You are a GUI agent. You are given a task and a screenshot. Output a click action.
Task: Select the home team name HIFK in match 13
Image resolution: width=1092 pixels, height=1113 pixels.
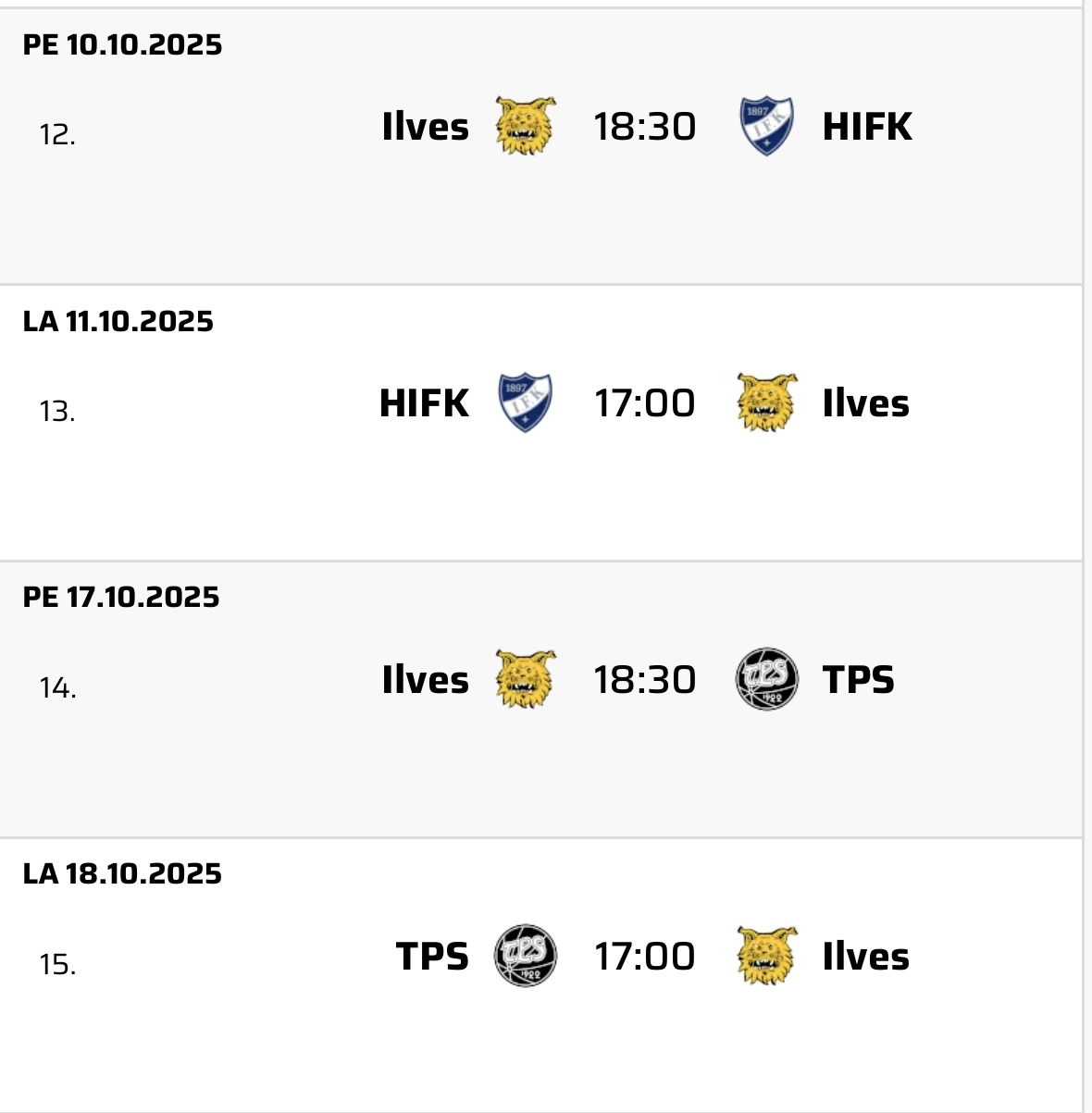tap(425, 403)
